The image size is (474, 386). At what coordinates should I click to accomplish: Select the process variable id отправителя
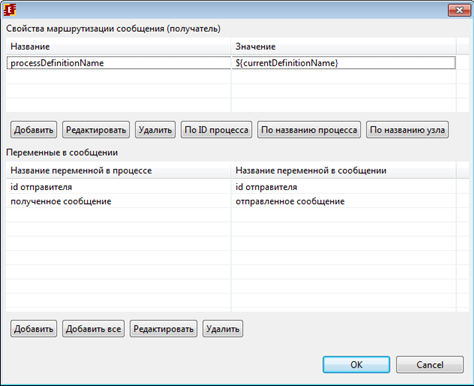click(x=118, y=187)
